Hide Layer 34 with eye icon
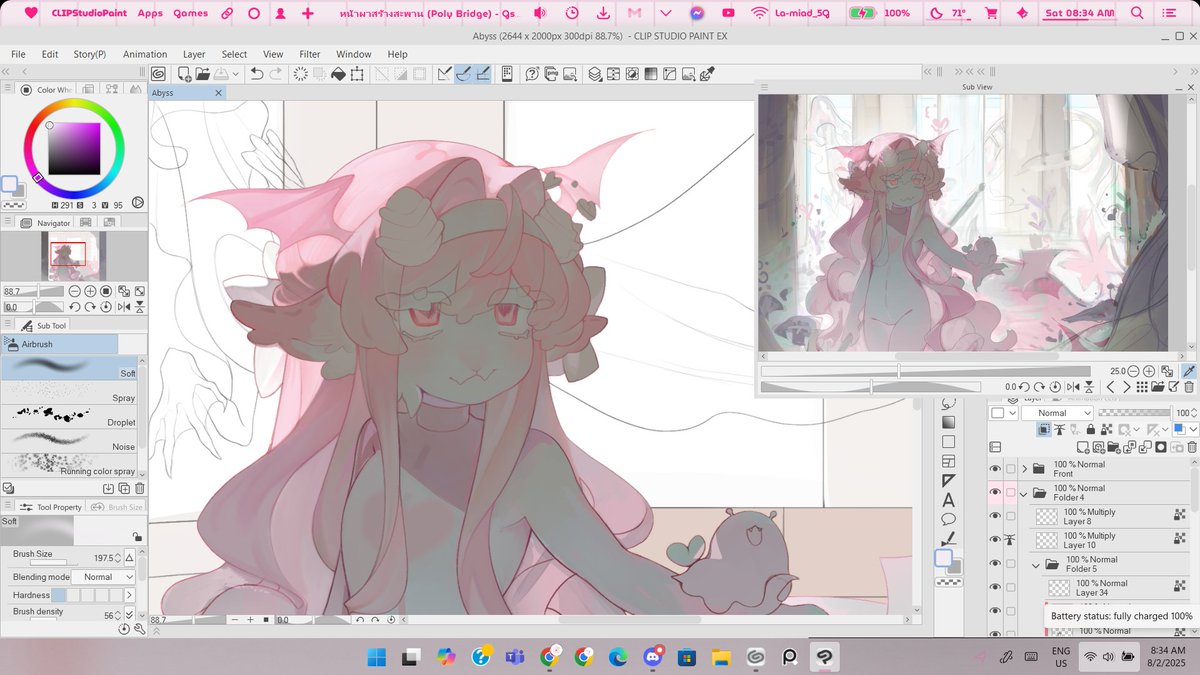Screen dimensions: 1200x675 [995, 588]
